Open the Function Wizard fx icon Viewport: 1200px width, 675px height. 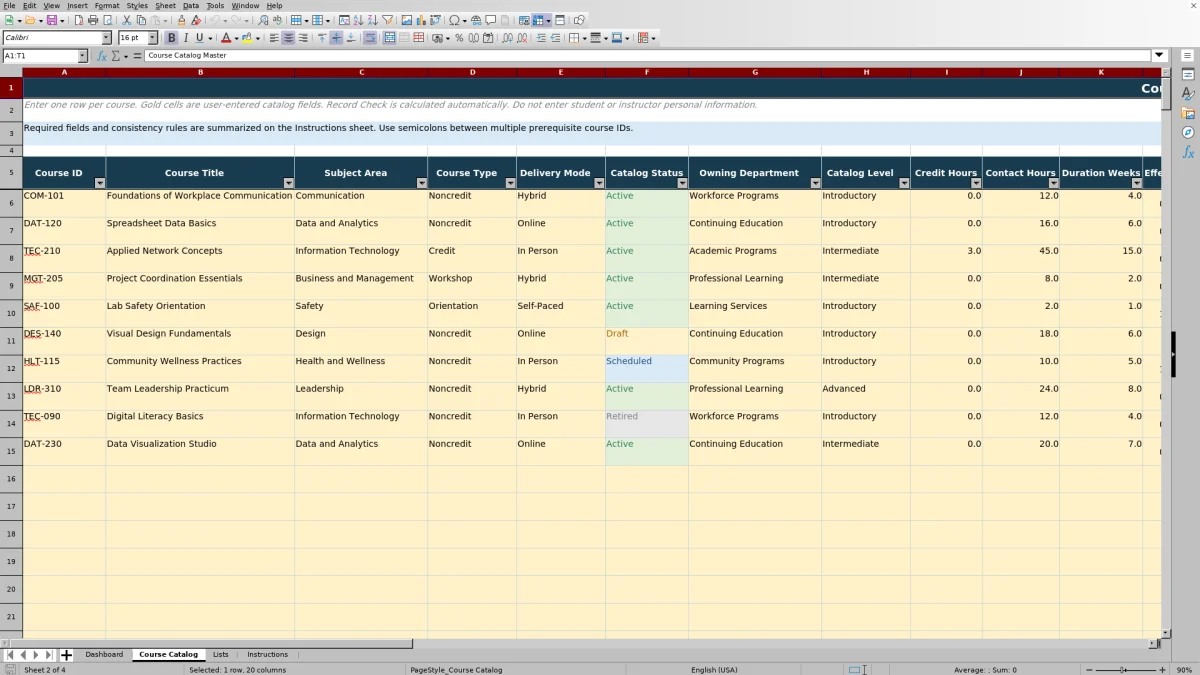tap(101, 56)
